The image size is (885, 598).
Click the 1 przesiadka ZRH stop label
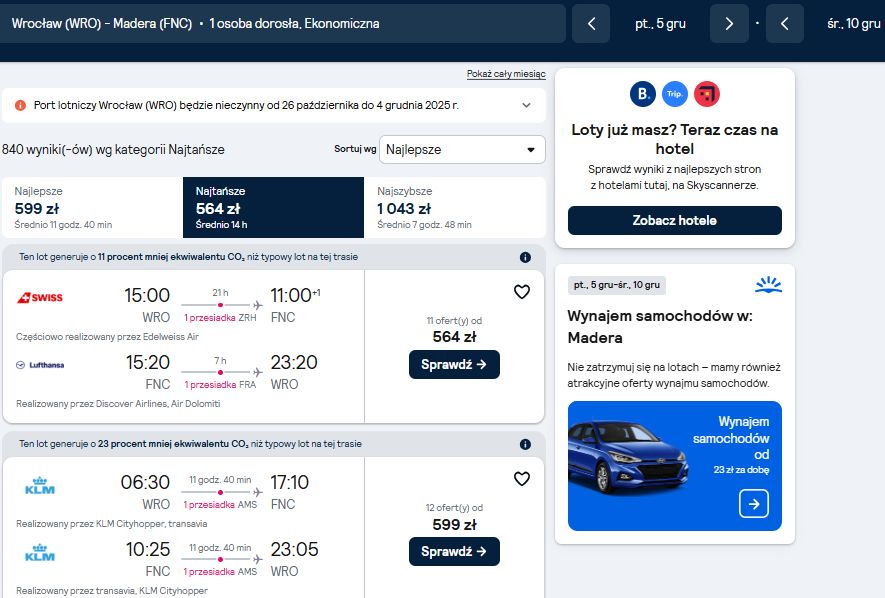(220, 318)
